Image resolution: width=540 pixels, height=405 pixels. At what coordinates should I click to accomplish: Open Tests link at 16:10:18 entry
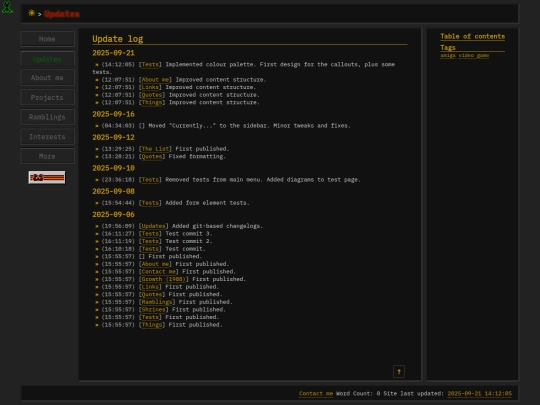point(150,249)
